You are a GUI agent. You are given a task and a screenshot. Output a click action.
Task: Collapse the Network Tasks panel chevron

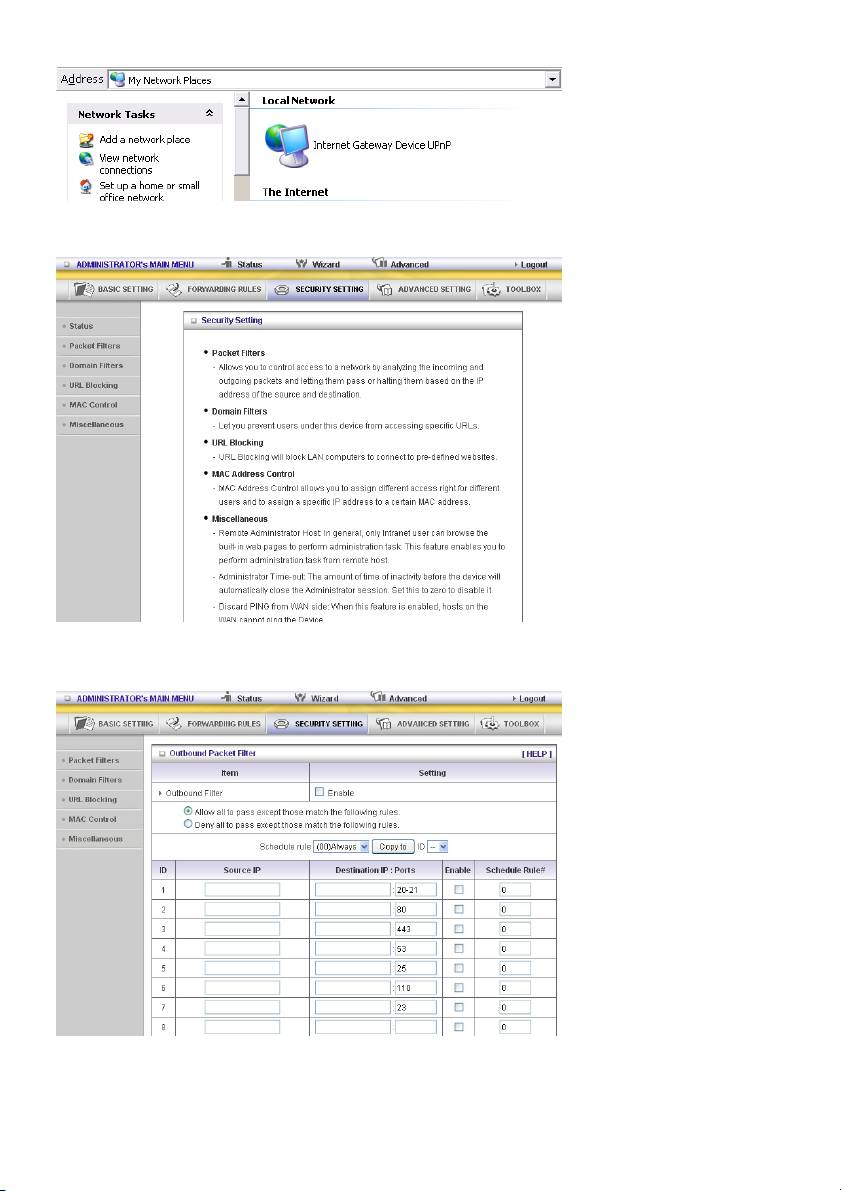tap(209, 114)
